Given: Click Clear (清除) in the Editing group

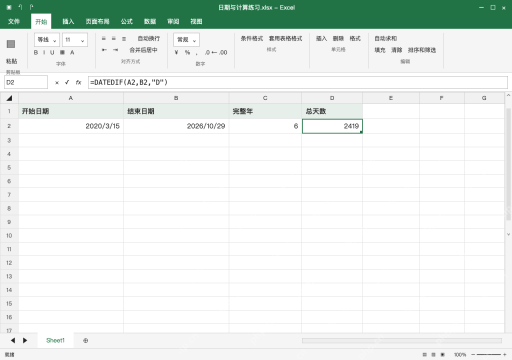Looking at the screenshot, I should tap(397, 50).
